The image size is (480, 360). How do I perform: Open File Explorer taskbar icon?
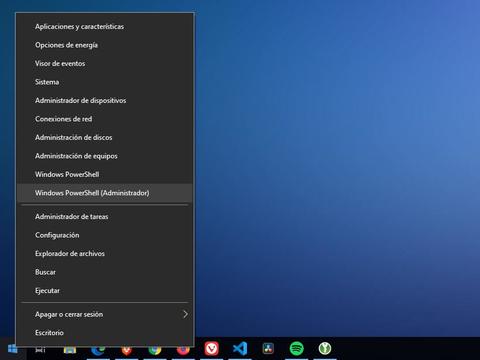(70, 350)
